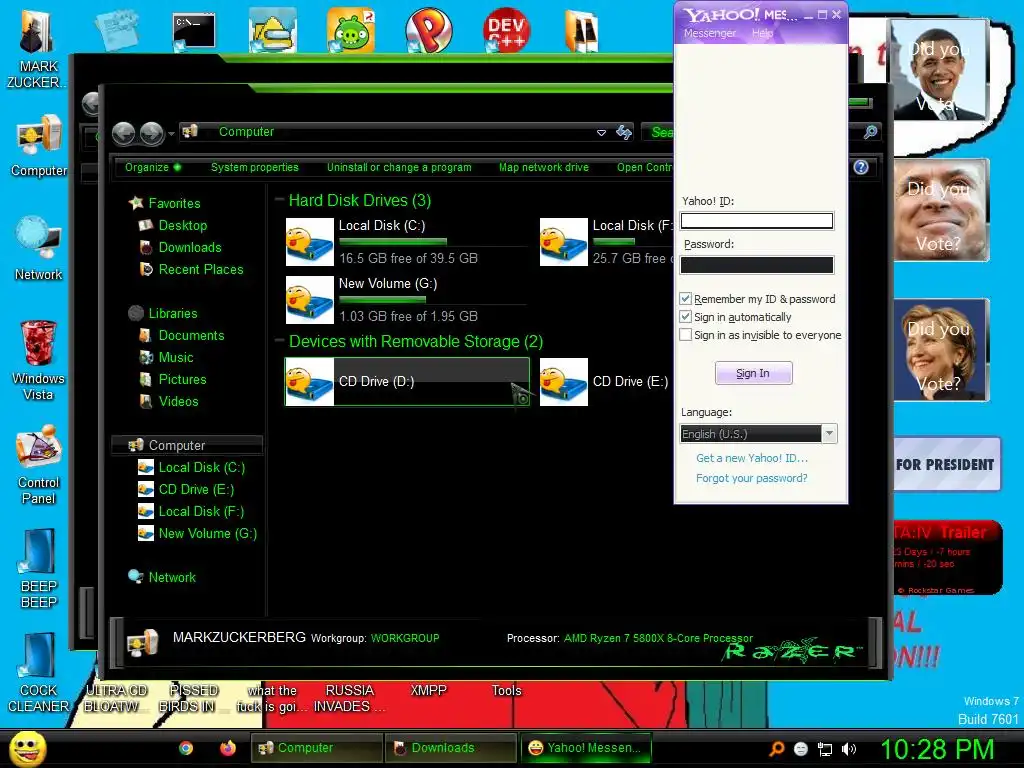This screenshot has width=1024, height=768.
Task: Open the Control Panel desktop icon
Action: [x=39, y=464]
